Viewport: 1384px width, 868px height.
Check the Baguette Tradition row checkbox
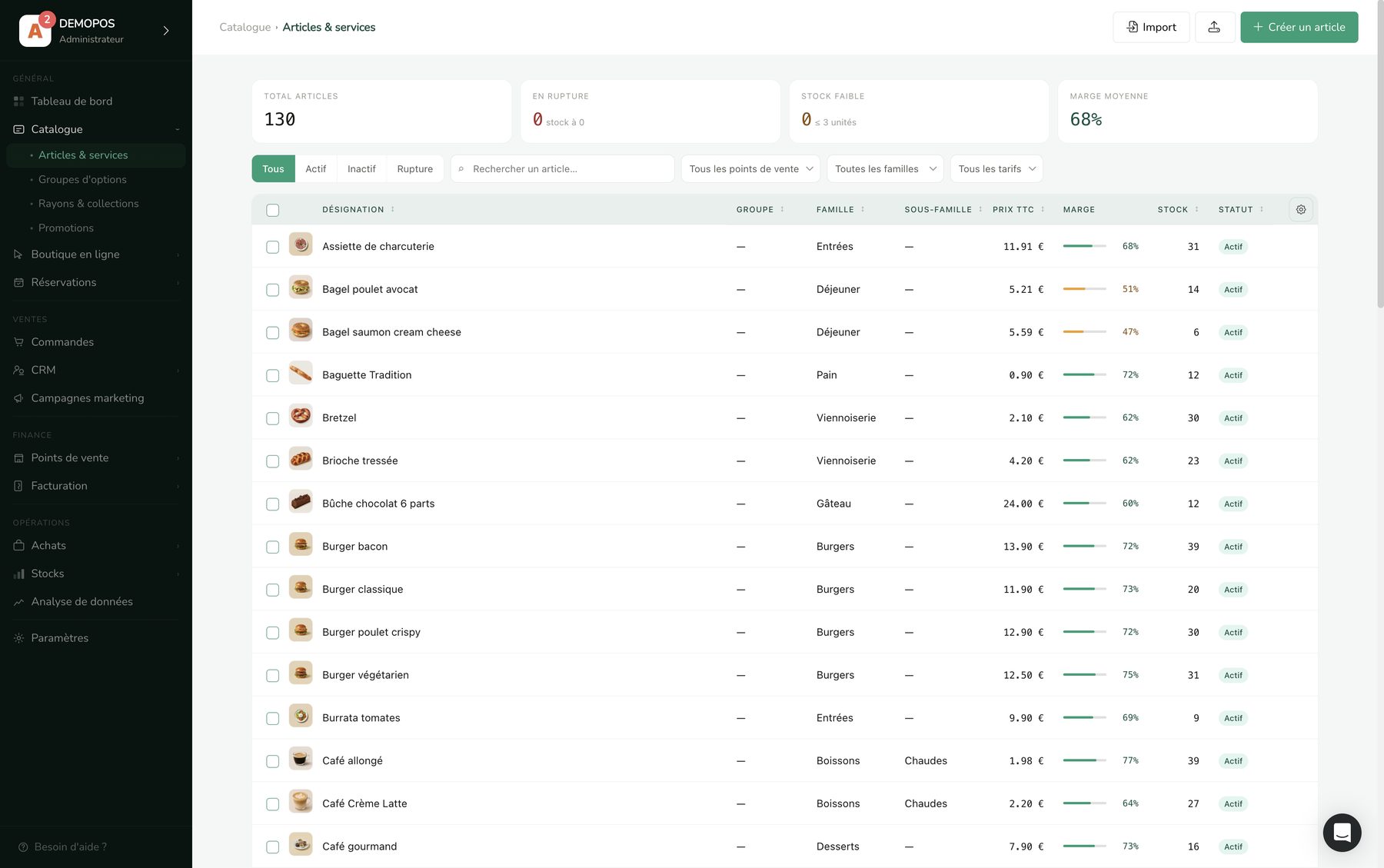click(273, 375)
